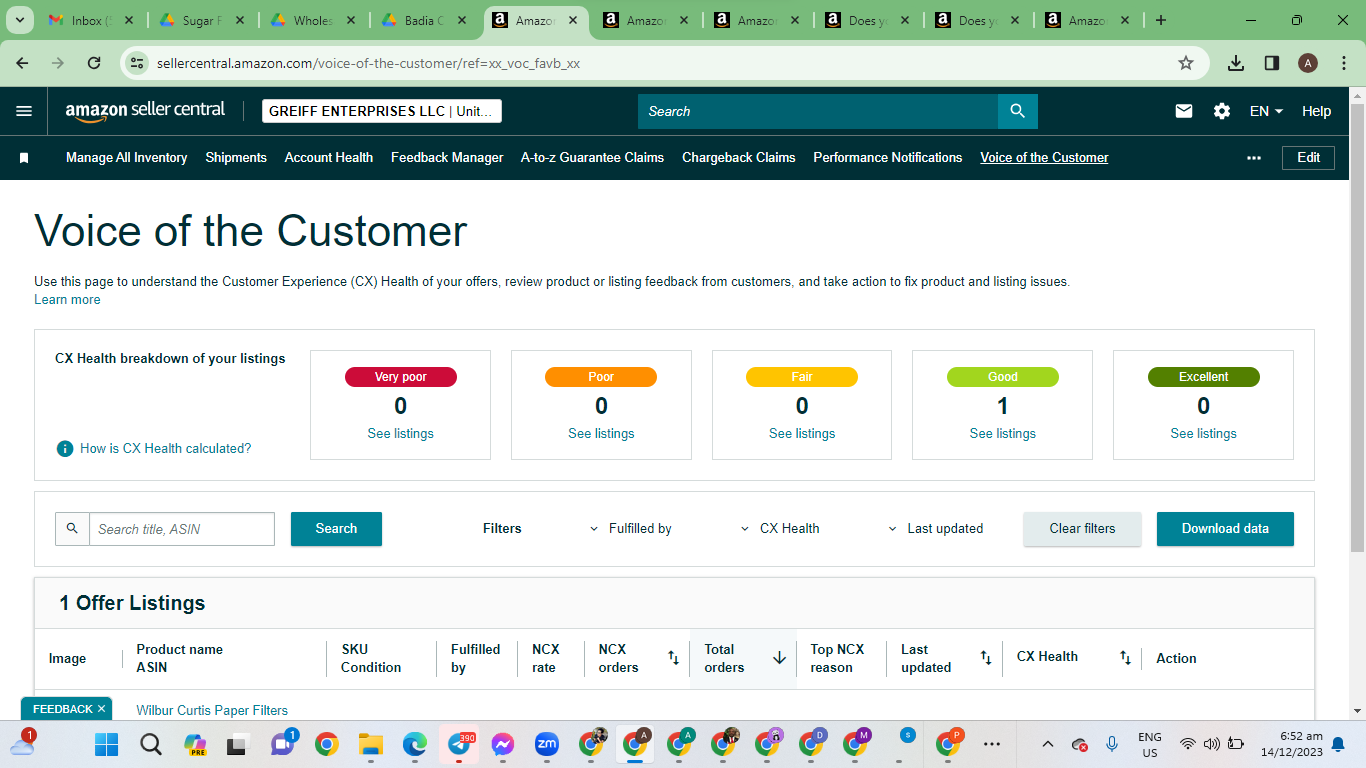Show hidden icons in system tray
The height and width of the screenshot is (768, 1366).
pos(1048,744)
